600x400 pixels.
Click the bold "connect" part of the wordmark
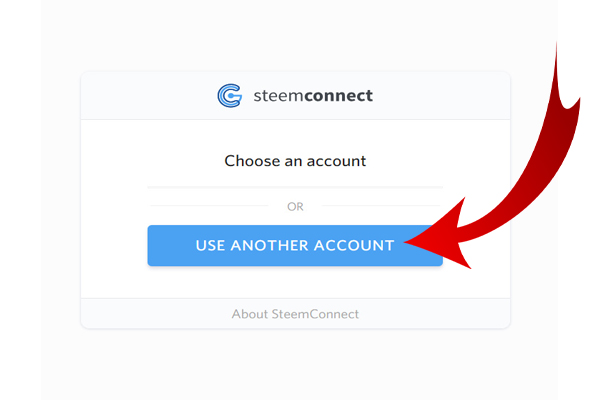338,96
